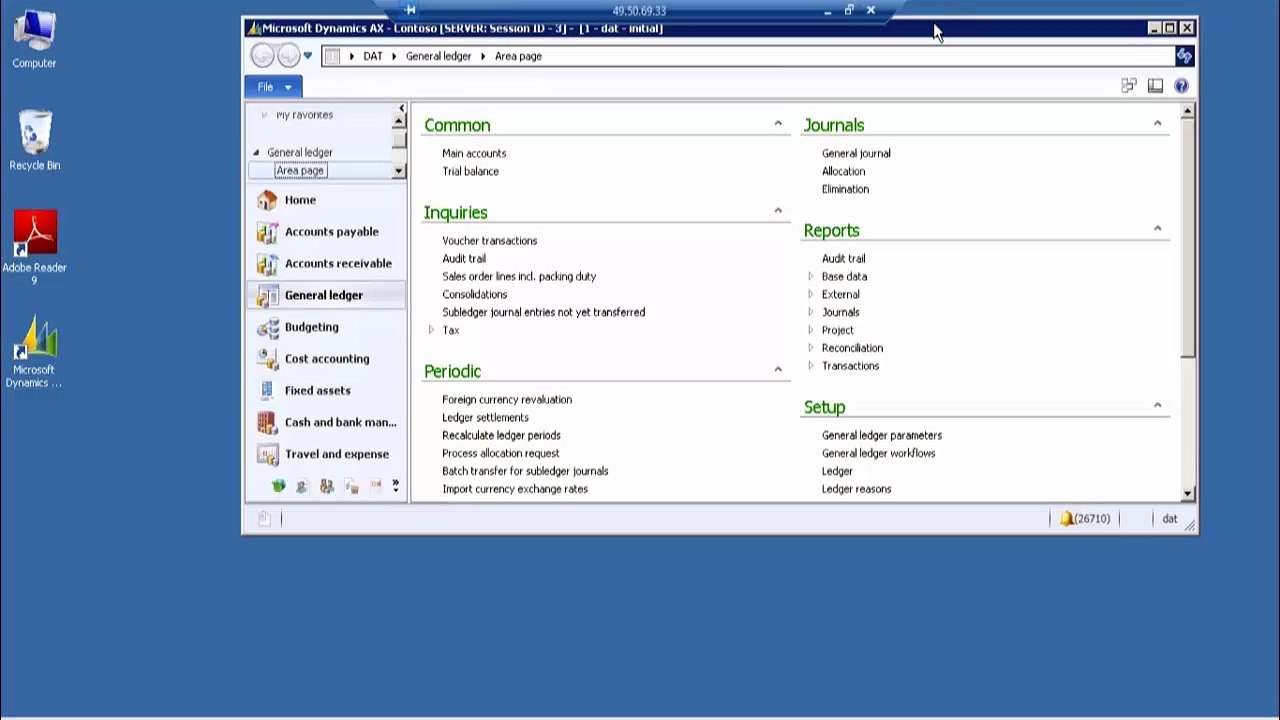This screenshot has width=1280, height=720.
Task: Collapse the Inquiries section
Action: (x=778, y=211)
